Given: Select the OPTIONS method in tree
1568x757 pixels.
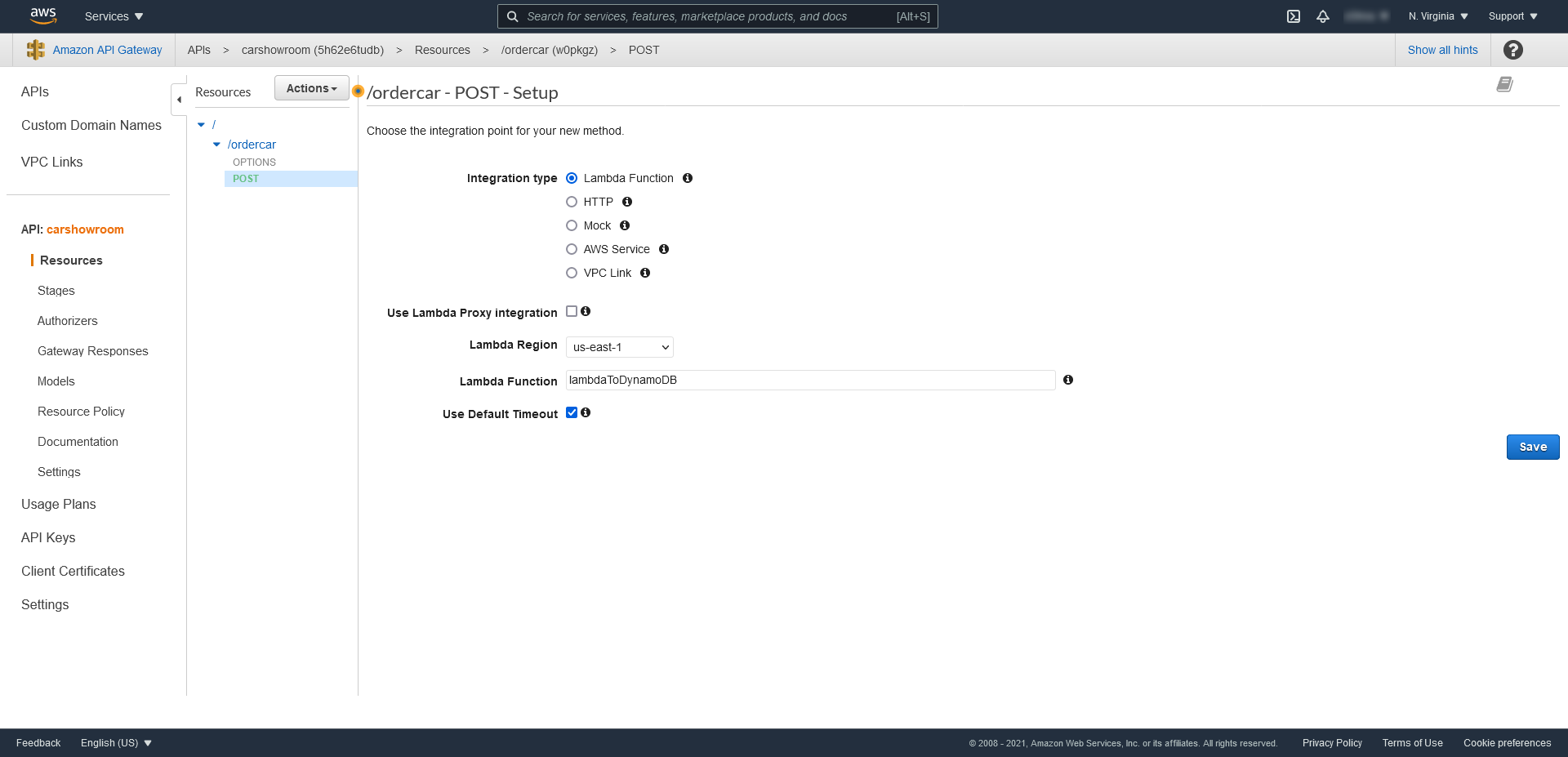Looking at the screenshot, I should pyautogui.click(x=254, y=163).
